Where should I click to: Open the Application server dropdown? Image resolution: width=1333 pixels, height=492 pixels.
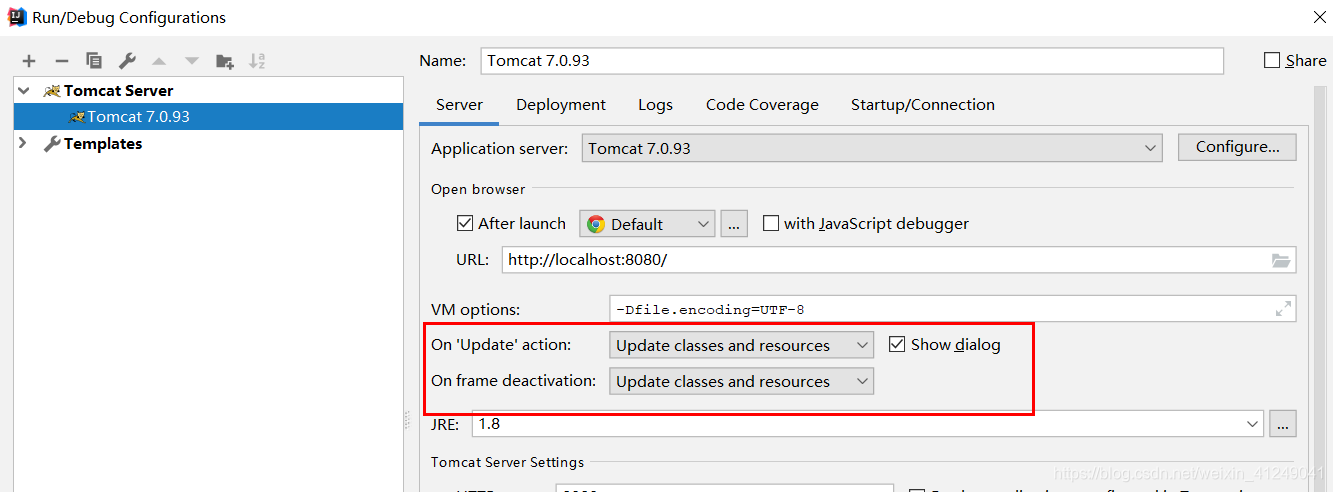tap(871, 148)
